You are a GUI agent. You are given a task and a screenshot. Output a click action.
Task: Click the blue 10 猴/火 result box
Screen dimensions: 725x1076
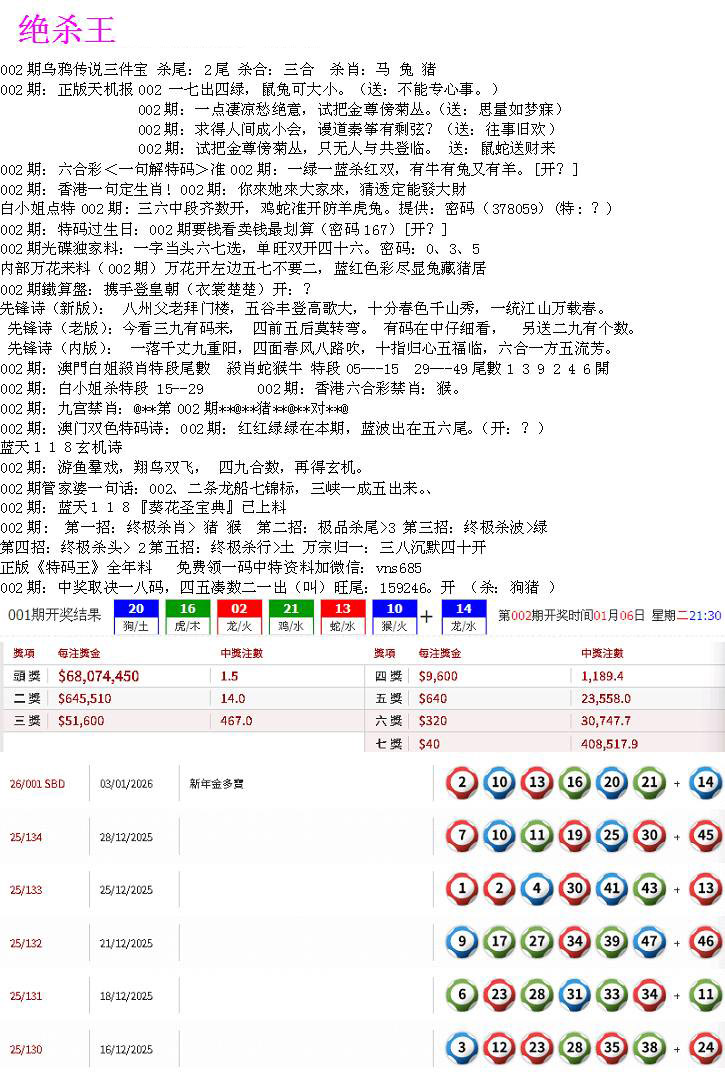click(x=394, y=617)
